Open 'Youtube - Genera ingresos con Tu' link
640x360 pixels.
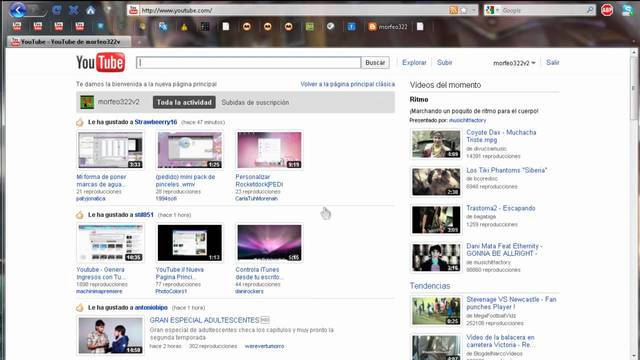[101, 273]
